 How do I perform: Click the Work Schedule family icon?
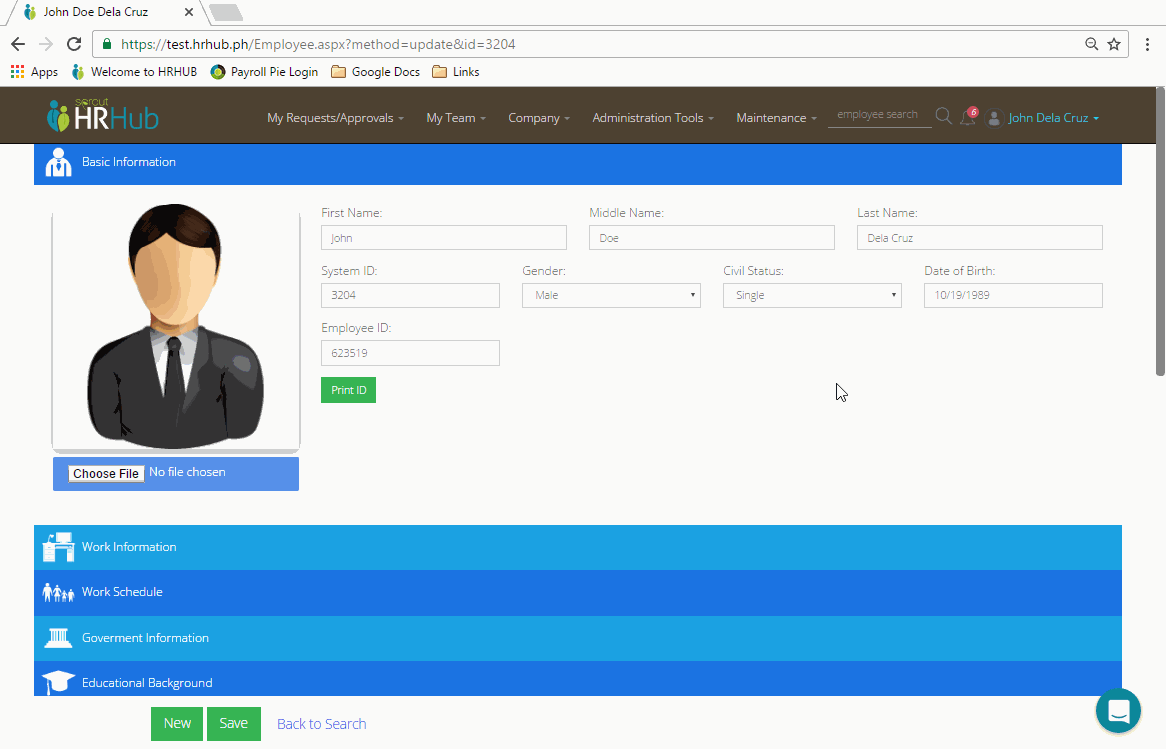[58, 592]
